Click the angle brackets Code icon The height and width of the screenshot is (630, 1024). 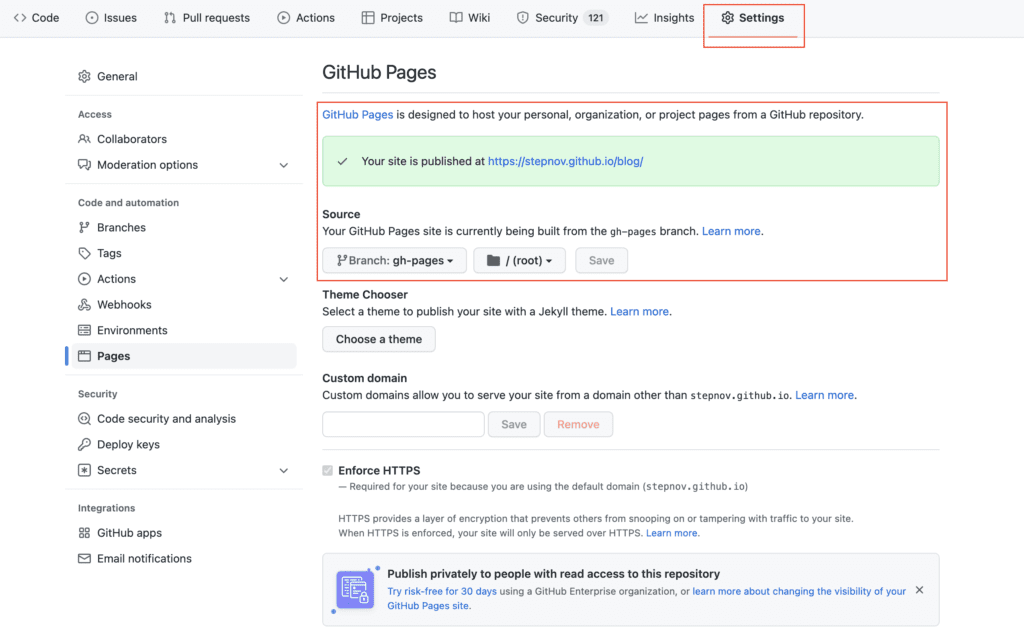20,18
